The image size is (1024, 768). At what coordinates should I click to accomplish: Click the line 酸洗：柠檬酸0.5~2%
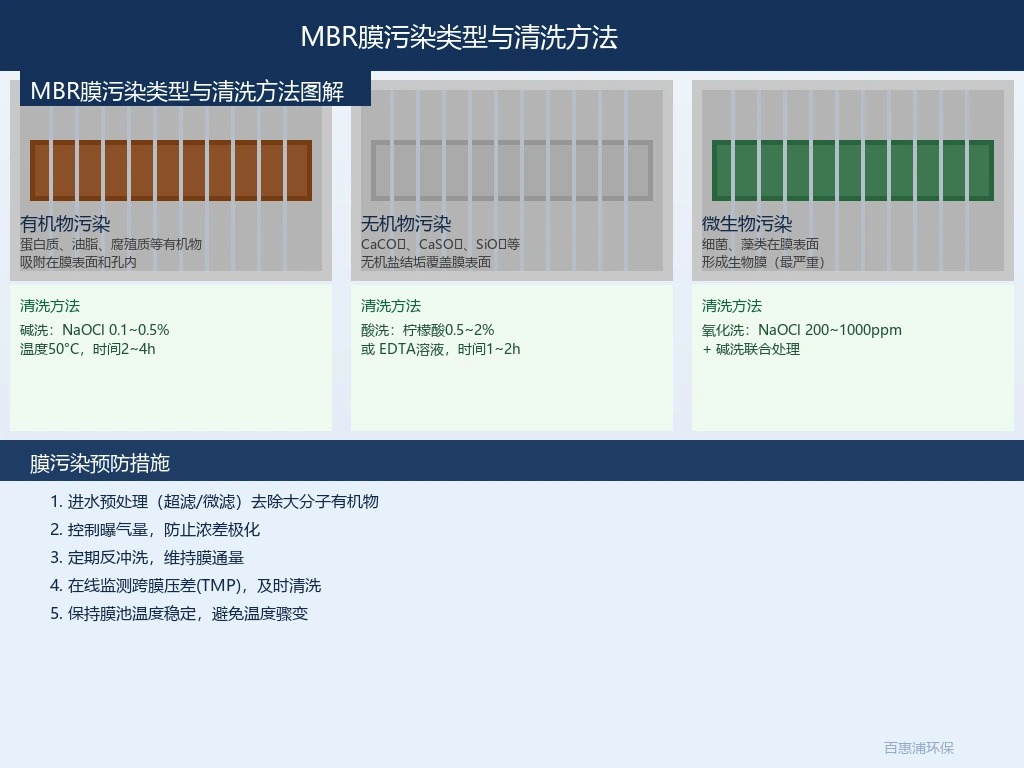tap(428, 330)
